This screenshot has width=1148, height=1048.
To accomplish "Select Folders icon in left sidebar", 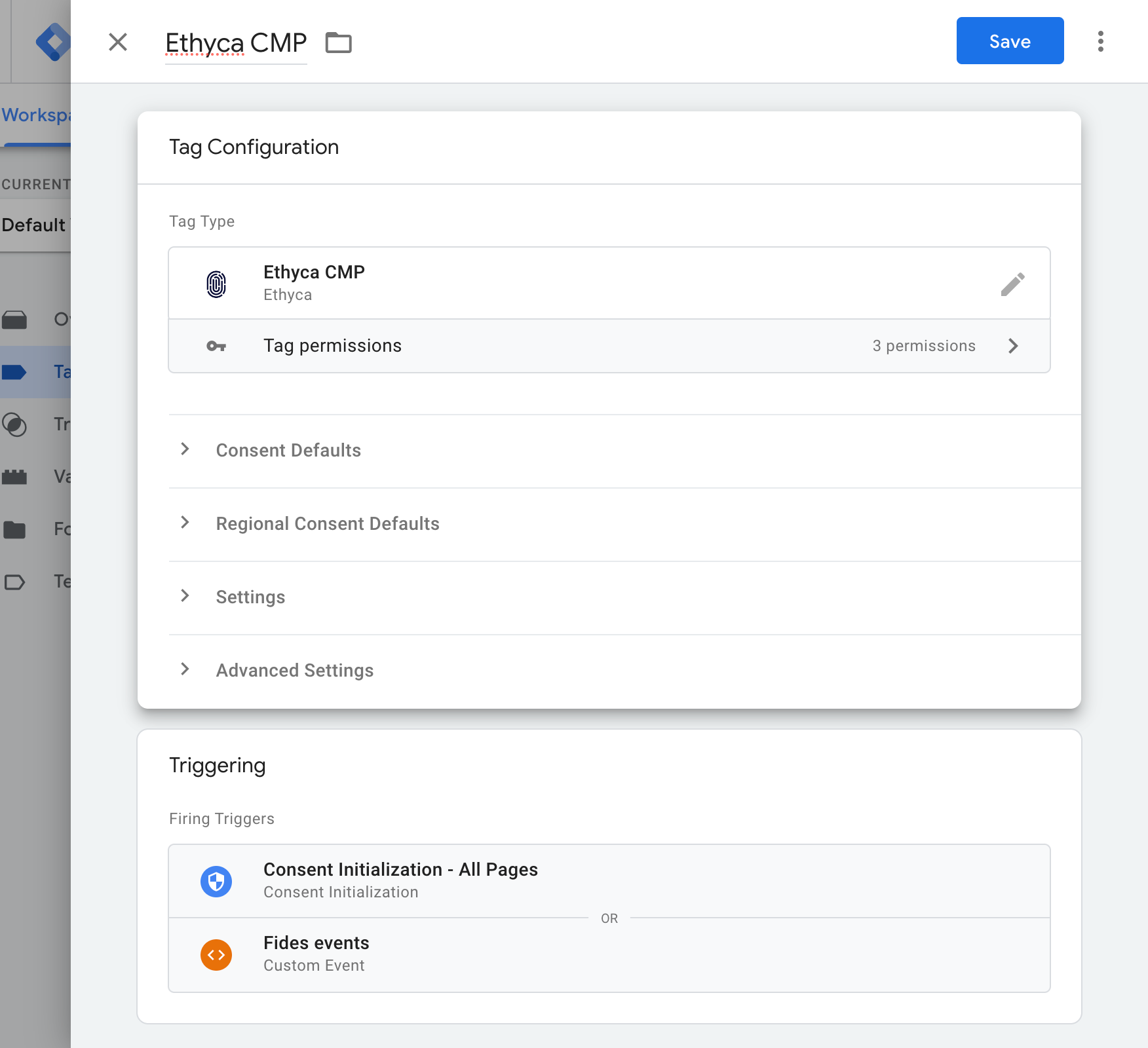I will point(14,529).
